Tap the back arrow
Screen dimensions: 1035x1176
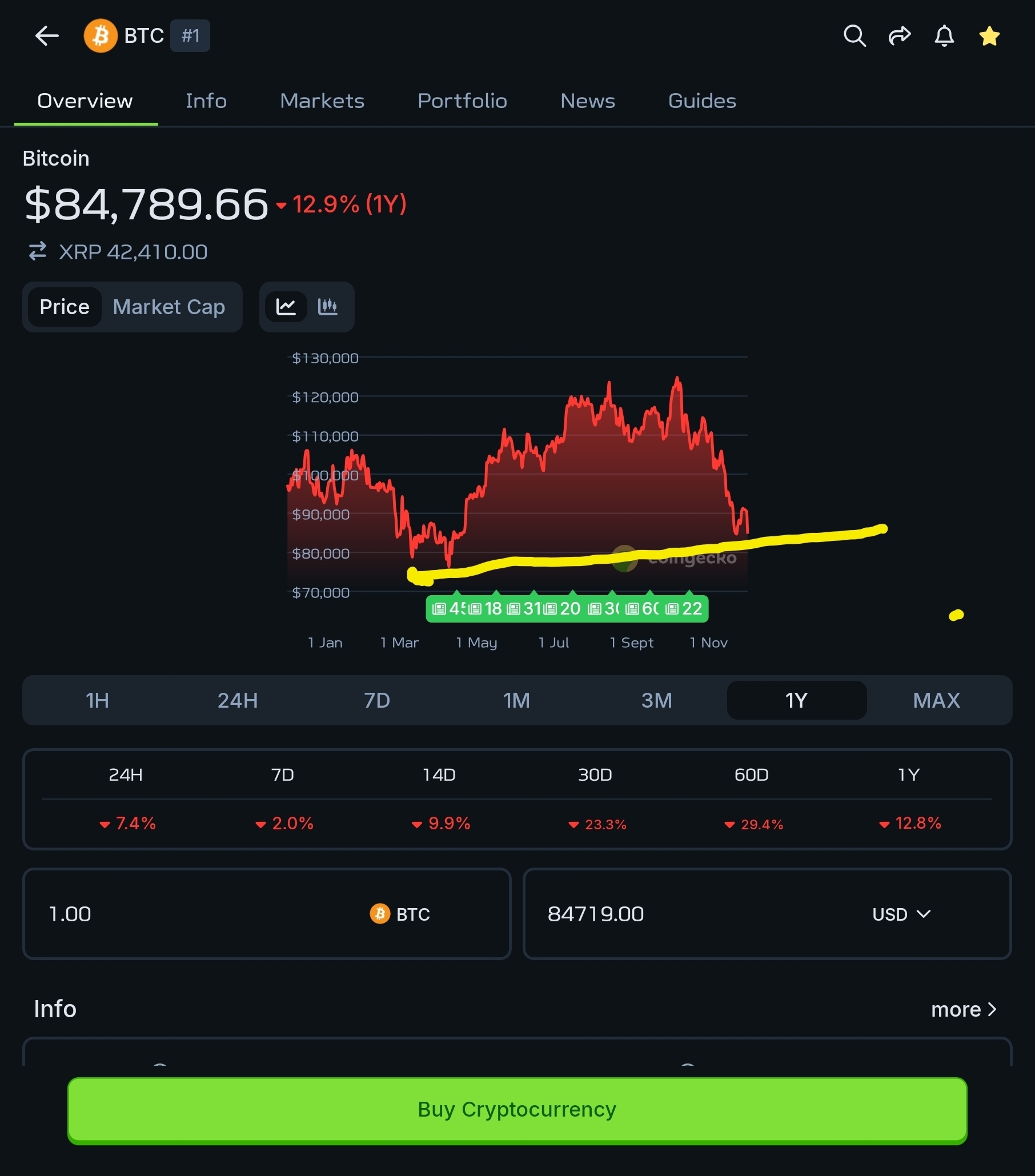pos(47,35)
